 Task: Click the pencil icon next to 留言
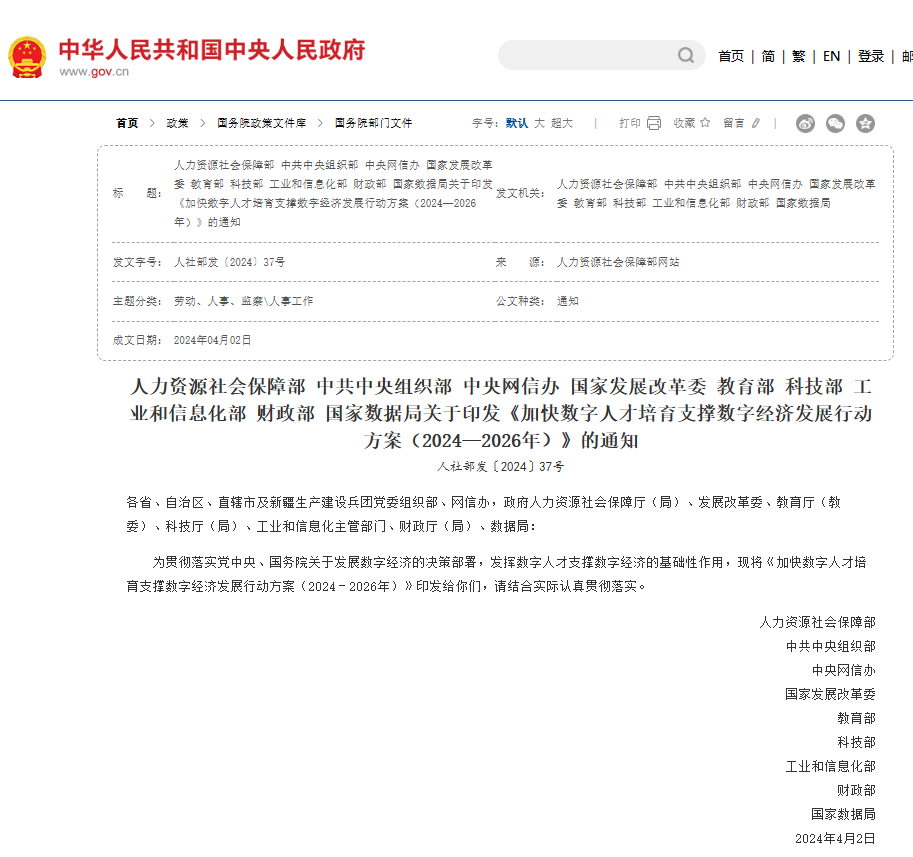756,123
